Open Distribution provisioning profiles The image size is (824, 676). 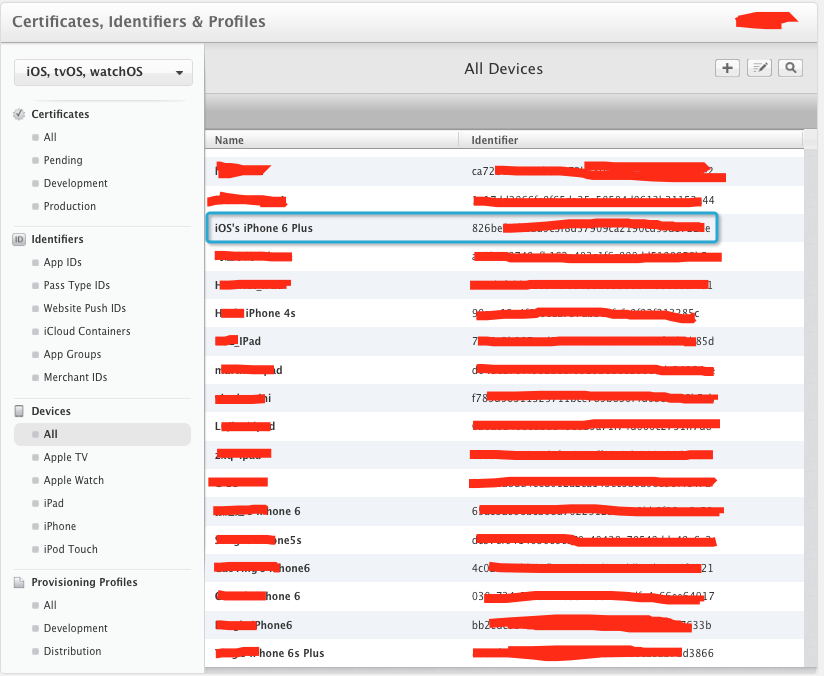(x=72, y=651)
